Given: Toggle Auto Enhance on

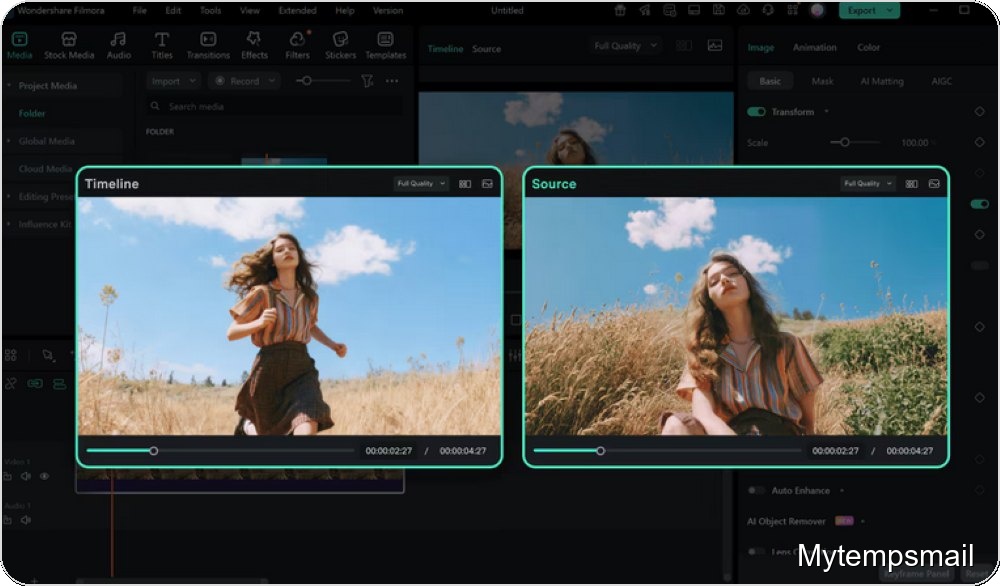Looking at the screenshot, I should pos(756,490).
